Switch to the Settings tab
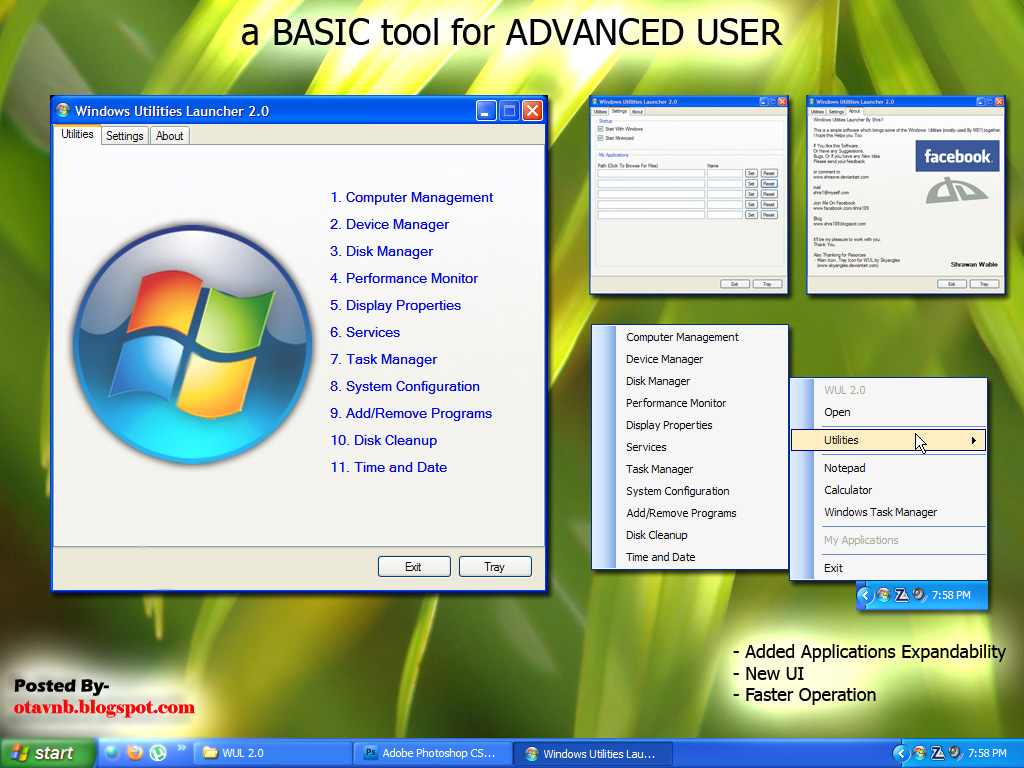This screenshot has width=1024, height=768. (x=124, y=134)
